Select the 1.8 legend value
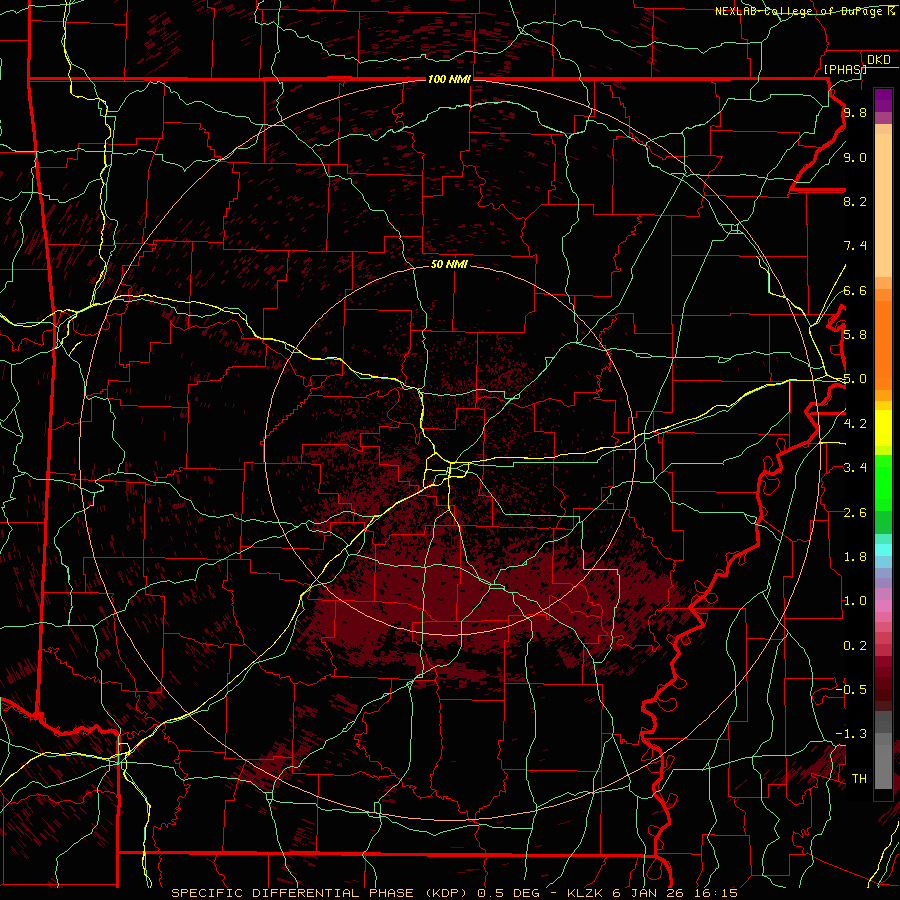This screenshot has height=900, width=900. pos(855,557)
